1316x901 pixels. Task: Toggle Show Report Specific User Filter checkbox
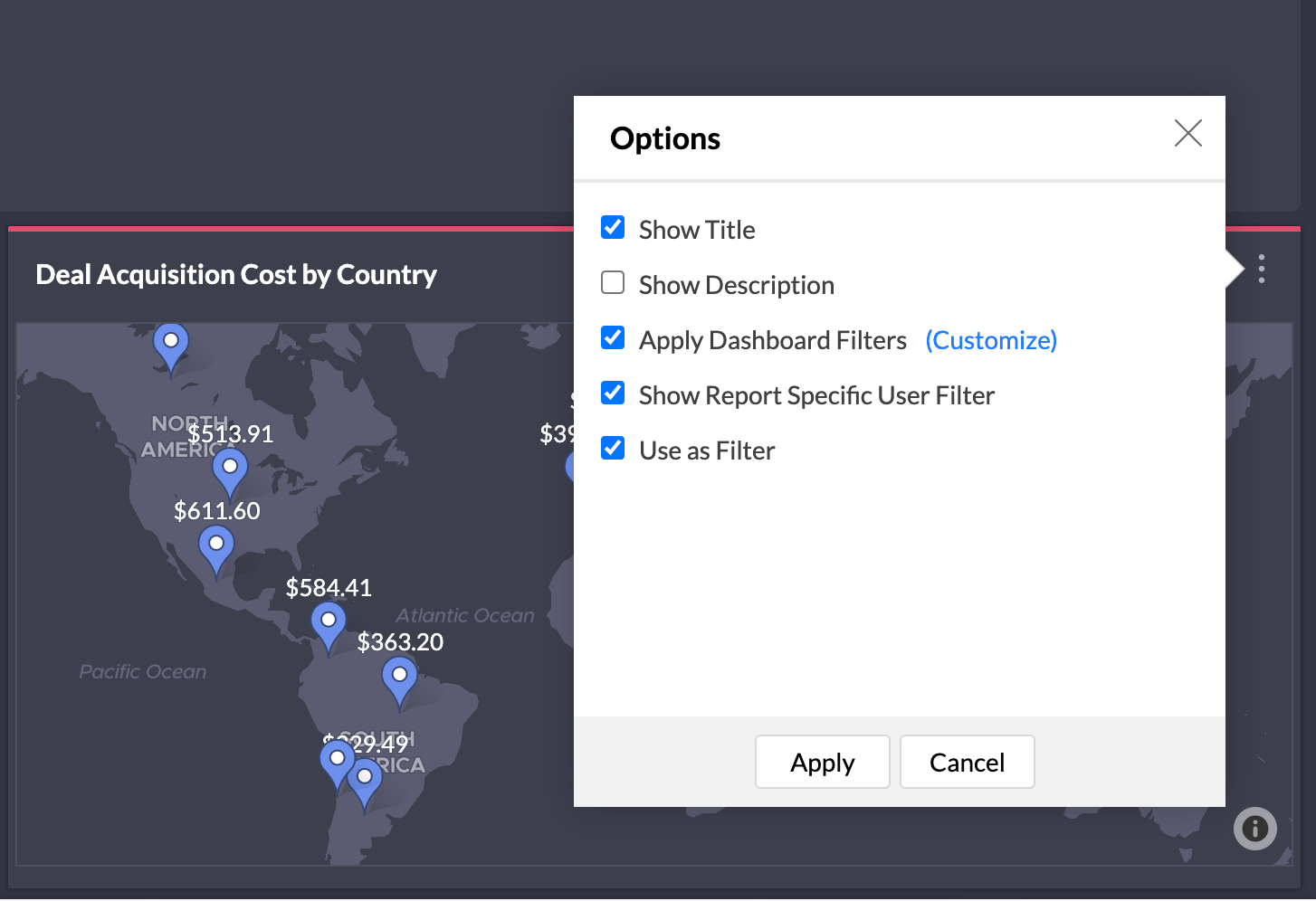[x=613, y=393]
